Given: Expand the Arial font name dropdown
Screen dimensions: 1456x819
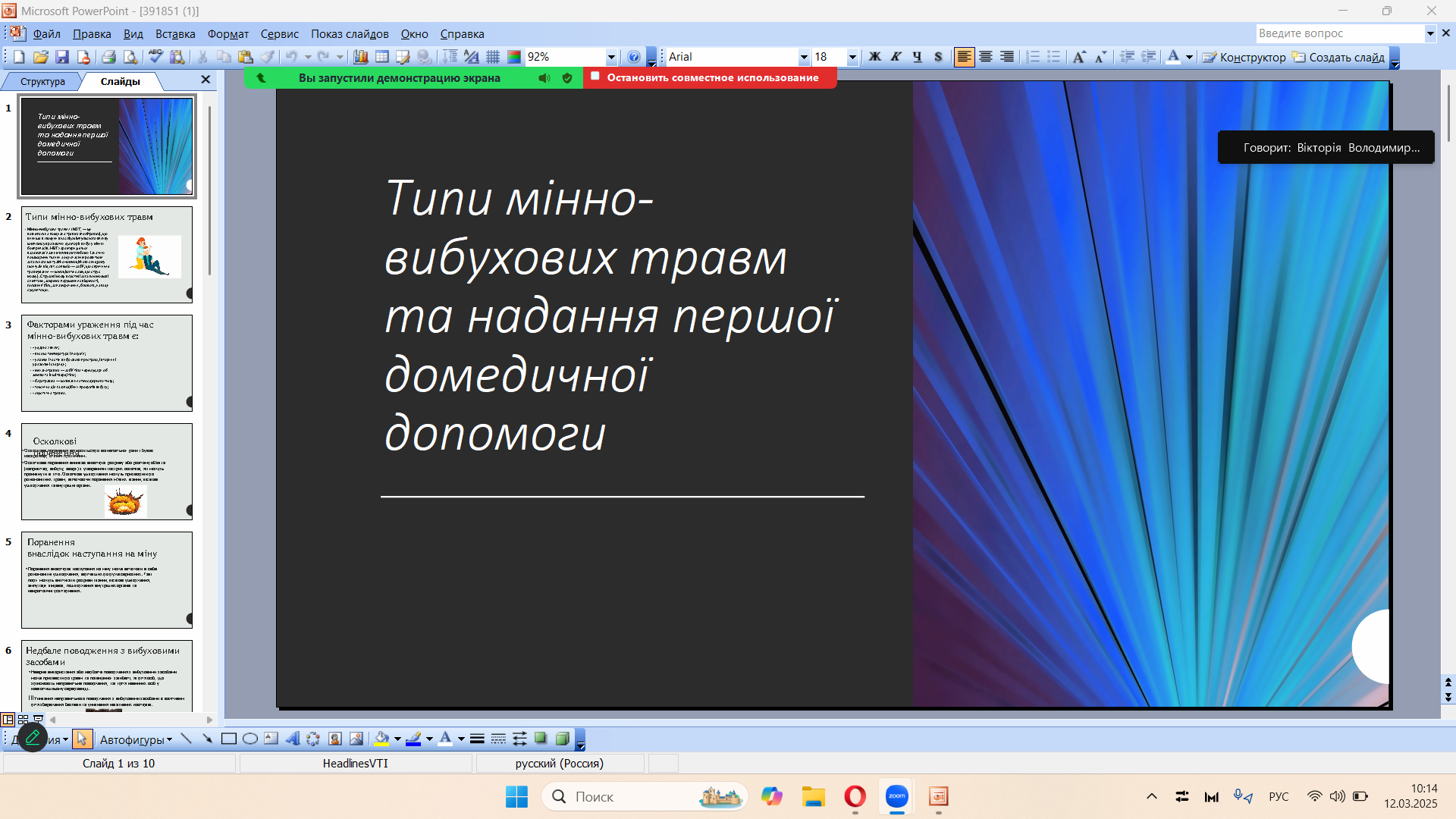Looking at the screenshot, I should coord(804,57).
